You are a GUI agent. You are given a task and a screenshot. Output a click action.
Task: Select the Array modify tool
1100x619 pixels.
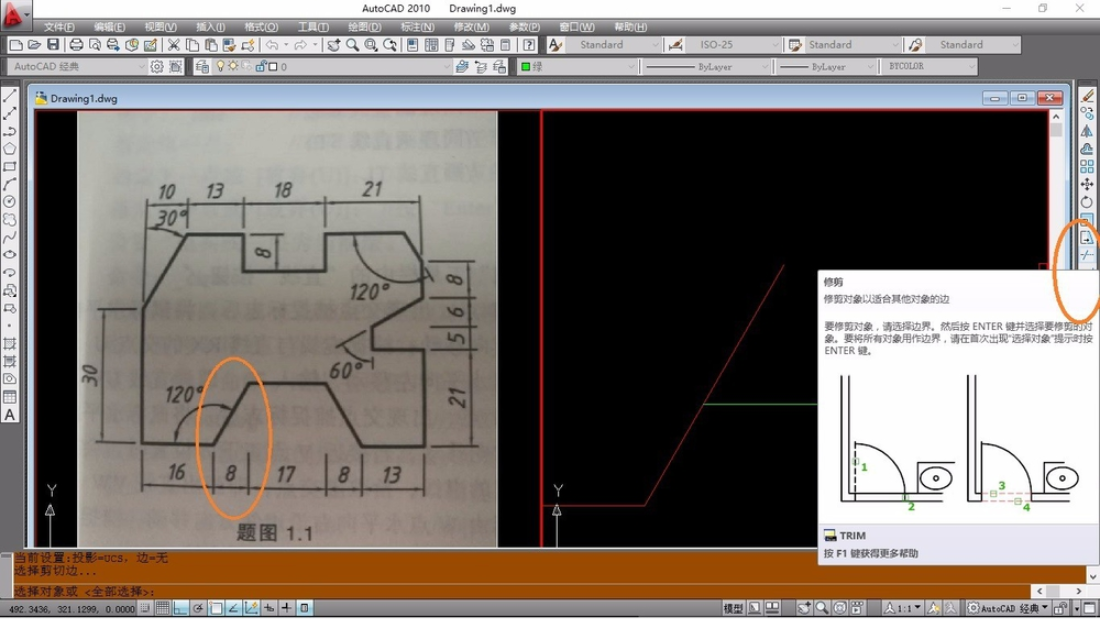pyautogui.click(x=1087, y=166)
